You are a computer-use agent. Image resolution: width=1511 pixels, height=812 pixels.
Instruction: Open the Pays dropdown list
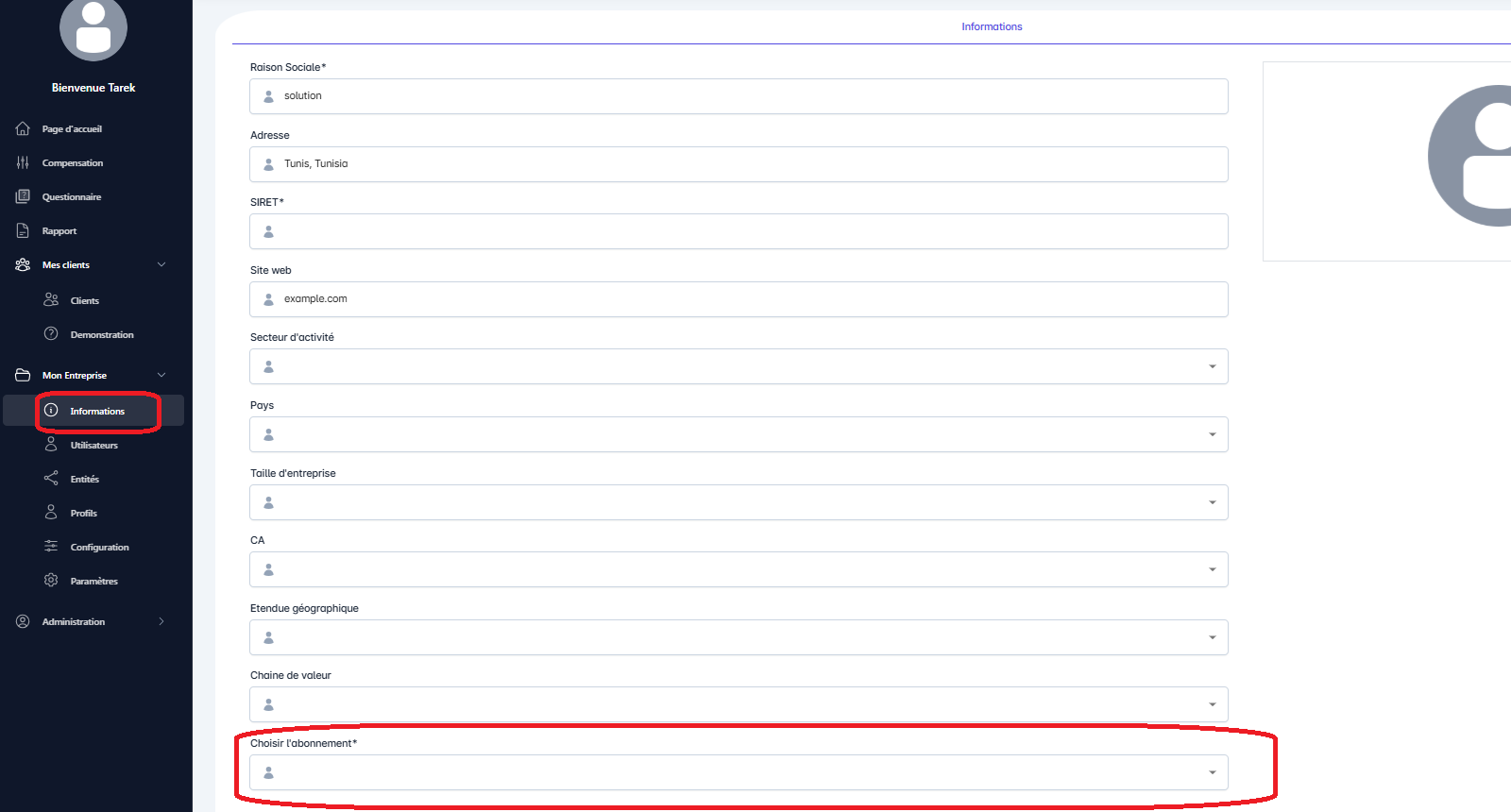tap(739, 434)
